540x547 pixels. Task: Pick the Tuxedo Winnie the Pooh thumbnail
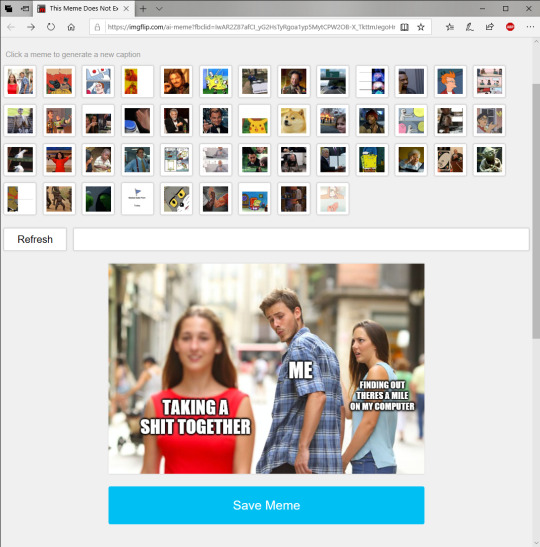point(20,198)
